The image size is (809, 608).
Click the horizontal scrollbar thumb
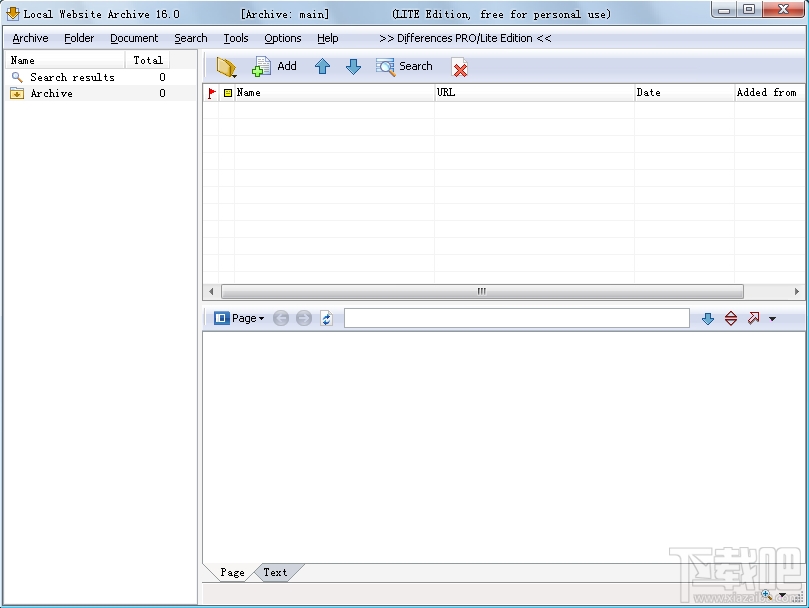pos(482,292)
